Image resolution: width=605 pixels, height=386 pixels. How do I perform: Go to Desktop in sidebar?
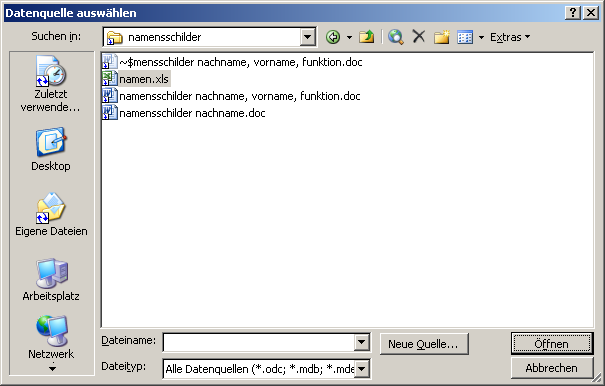coord(51,149)
